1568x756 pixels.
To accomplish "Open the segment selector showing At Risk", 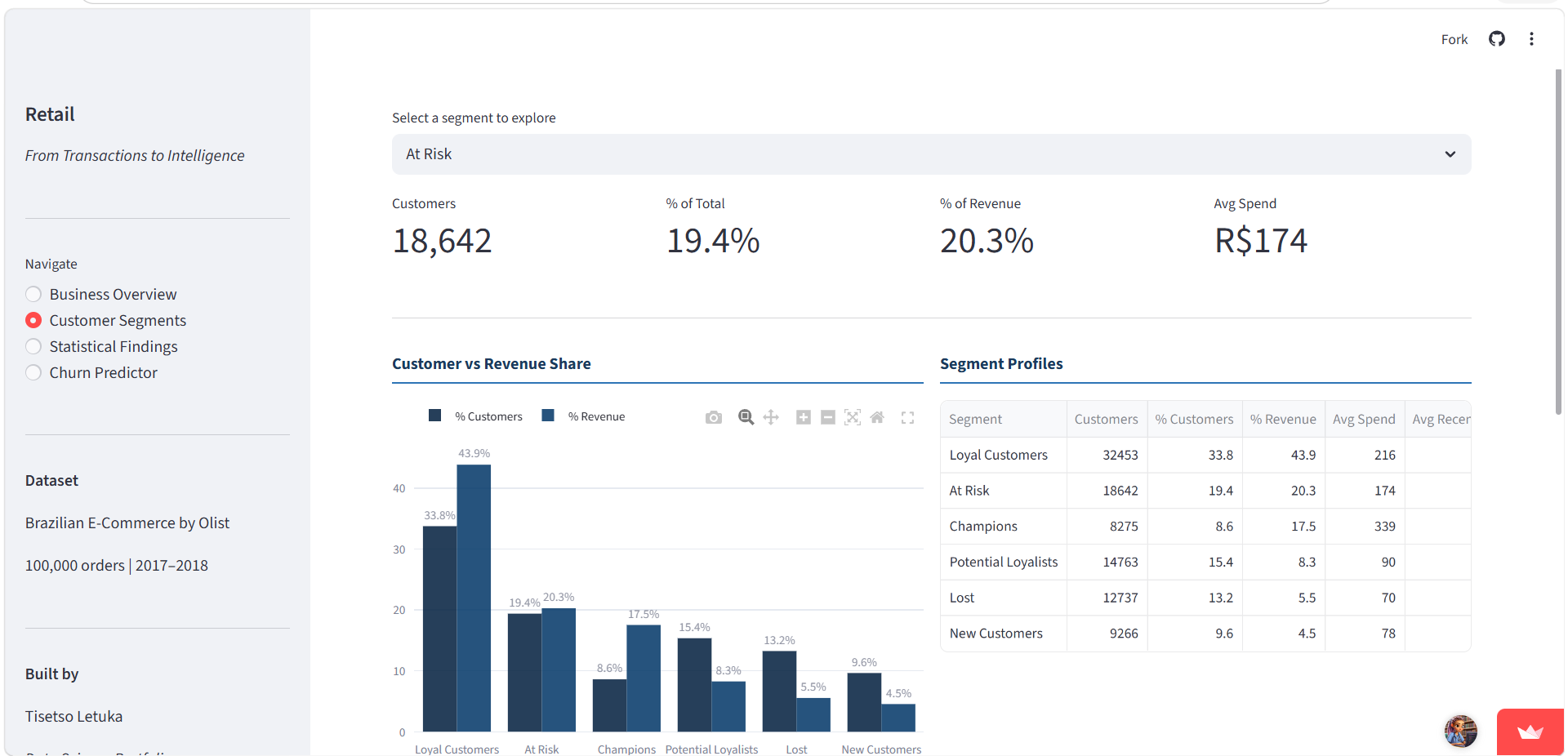I will 931,154.
